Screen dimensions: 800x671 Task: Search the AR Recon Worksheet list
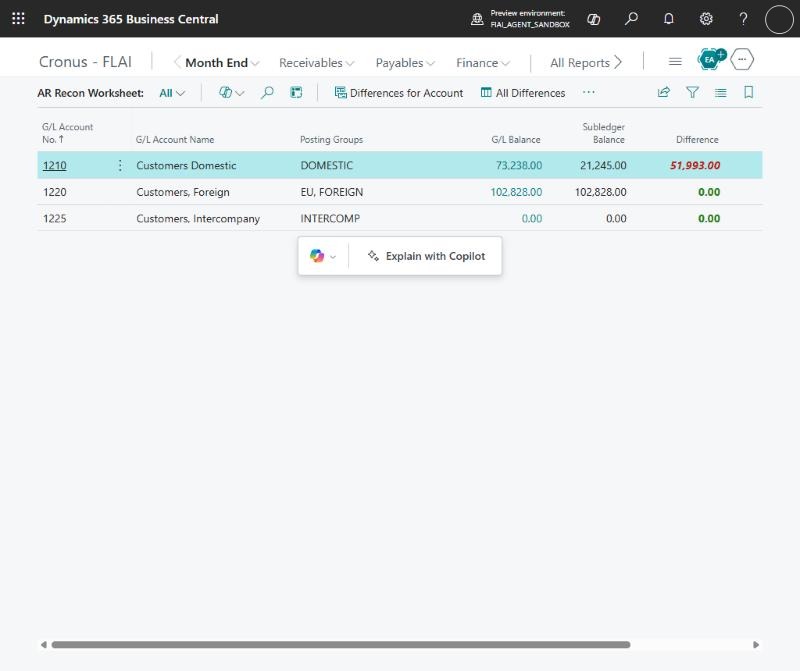[x=267, y=92]
